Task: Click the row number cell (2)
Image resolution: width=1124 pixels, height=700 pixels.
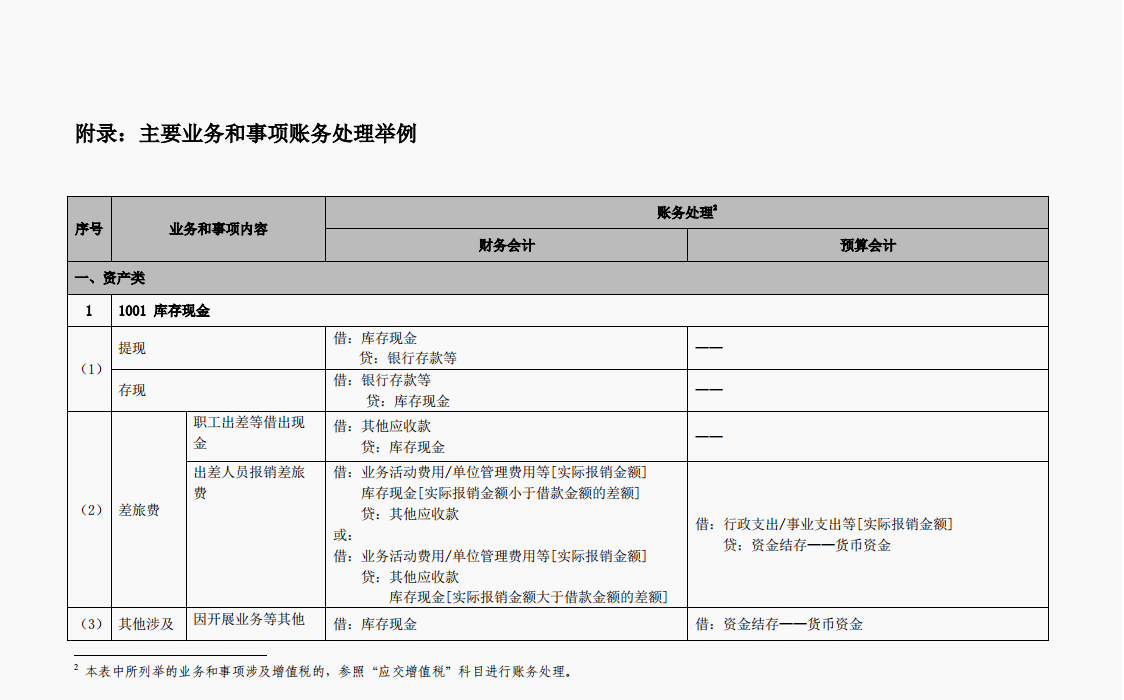Action: click(x=89, y=511)
